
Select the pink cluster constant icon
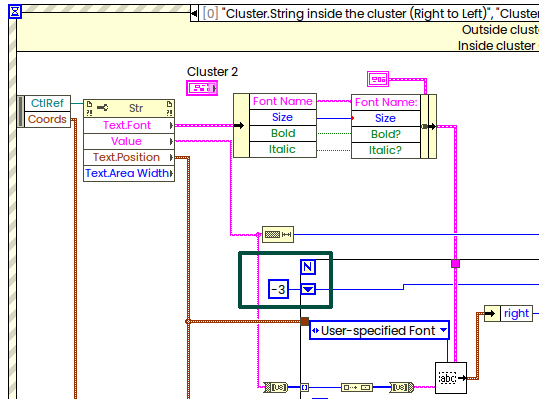coord(378,79)
